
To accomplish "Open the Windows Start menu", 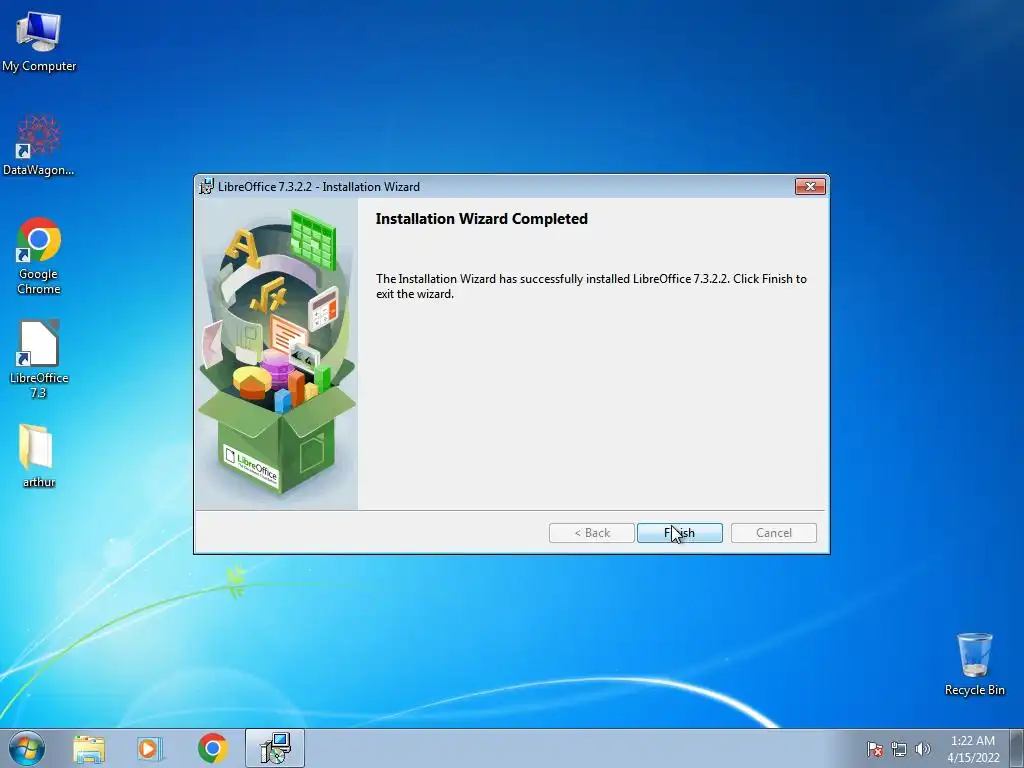I will (x=27, y=748).
